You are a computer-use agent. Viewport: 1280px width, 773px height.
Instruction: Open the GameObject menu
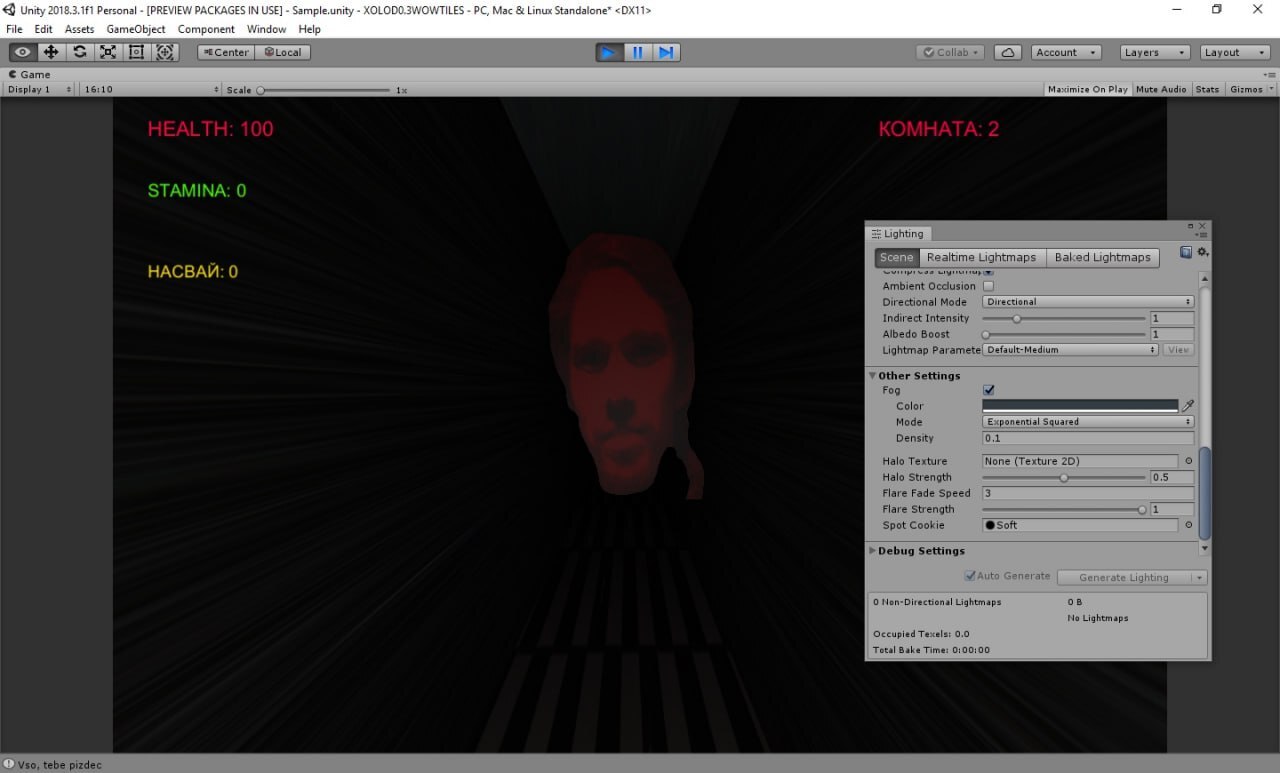coord(136,29)
